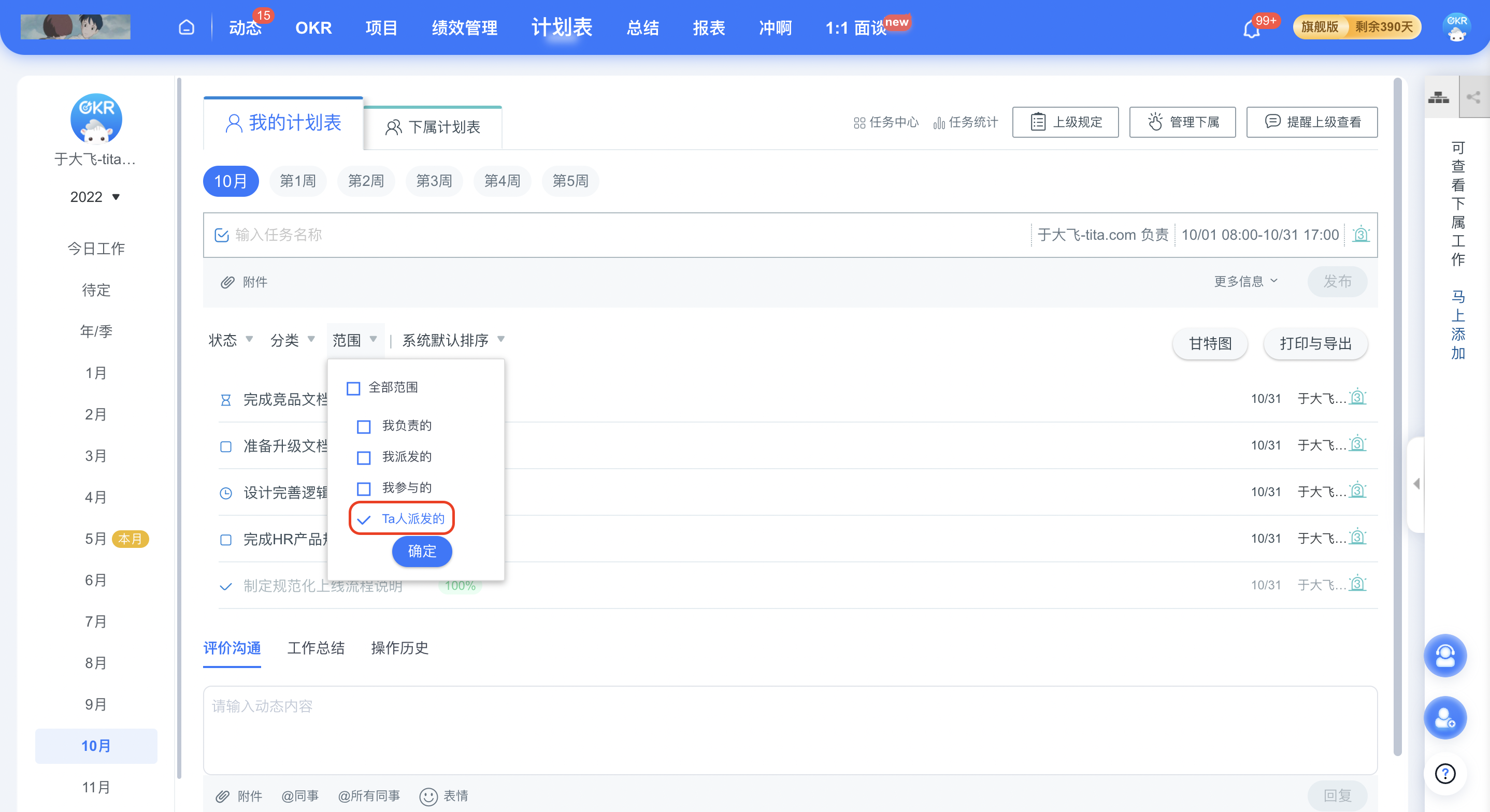Screen dimensions: 1490x812
Task: Switch to 操作历史 tab
Action: click(399, 647)
